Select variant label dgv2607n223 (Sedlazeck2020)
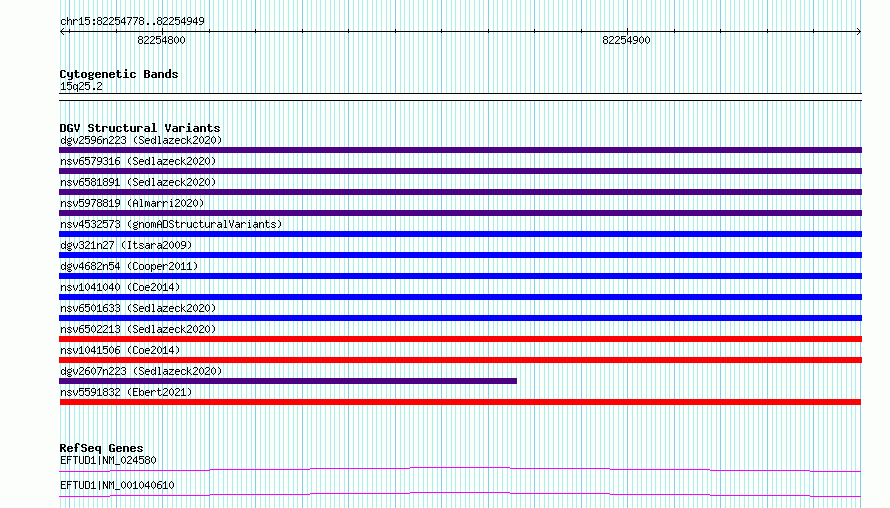Screen dimensions: 890x508 click(x=141, y=371)
